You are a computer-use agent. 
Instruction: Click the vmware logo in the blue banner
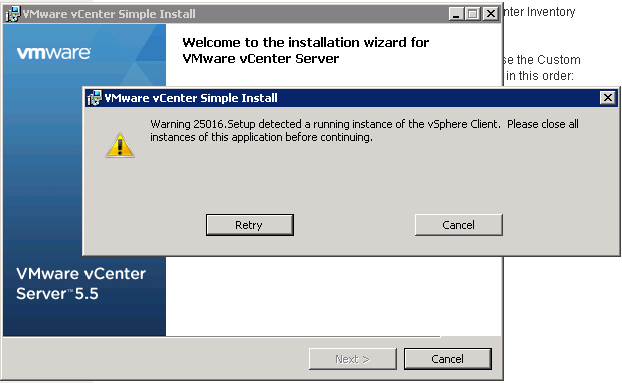point(54,53)
